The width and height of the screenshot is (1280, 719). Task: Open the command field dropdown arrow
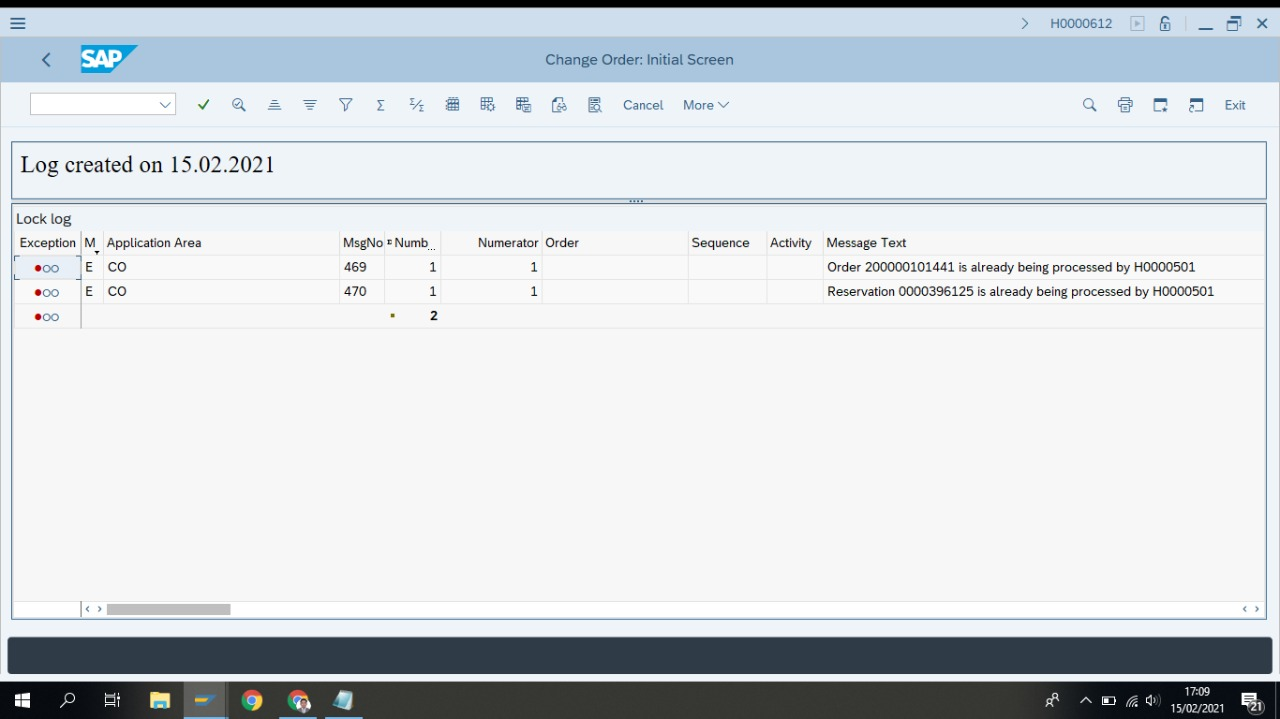click(x=166, y=105)
